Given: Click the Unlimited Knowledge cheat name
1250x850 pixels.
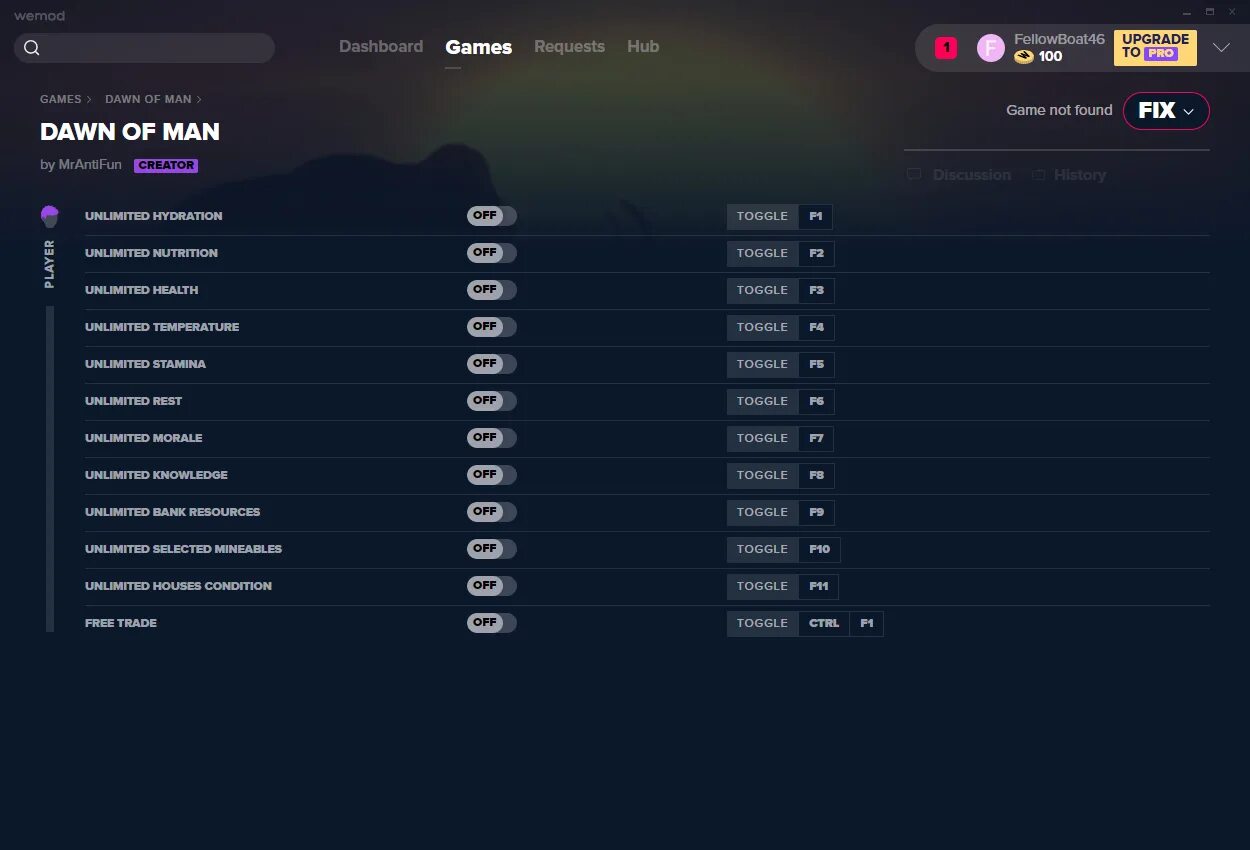Looking at the screenshot, I should tap(156, 475).
